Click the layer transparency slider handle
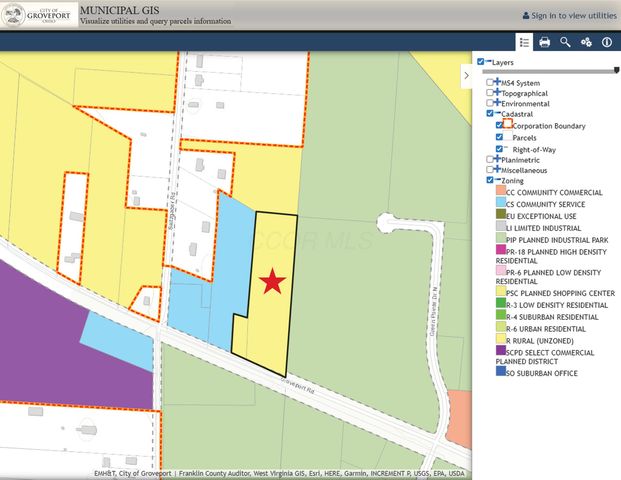The height and width of the screenshot is (480, 621). tap(616, 70)
